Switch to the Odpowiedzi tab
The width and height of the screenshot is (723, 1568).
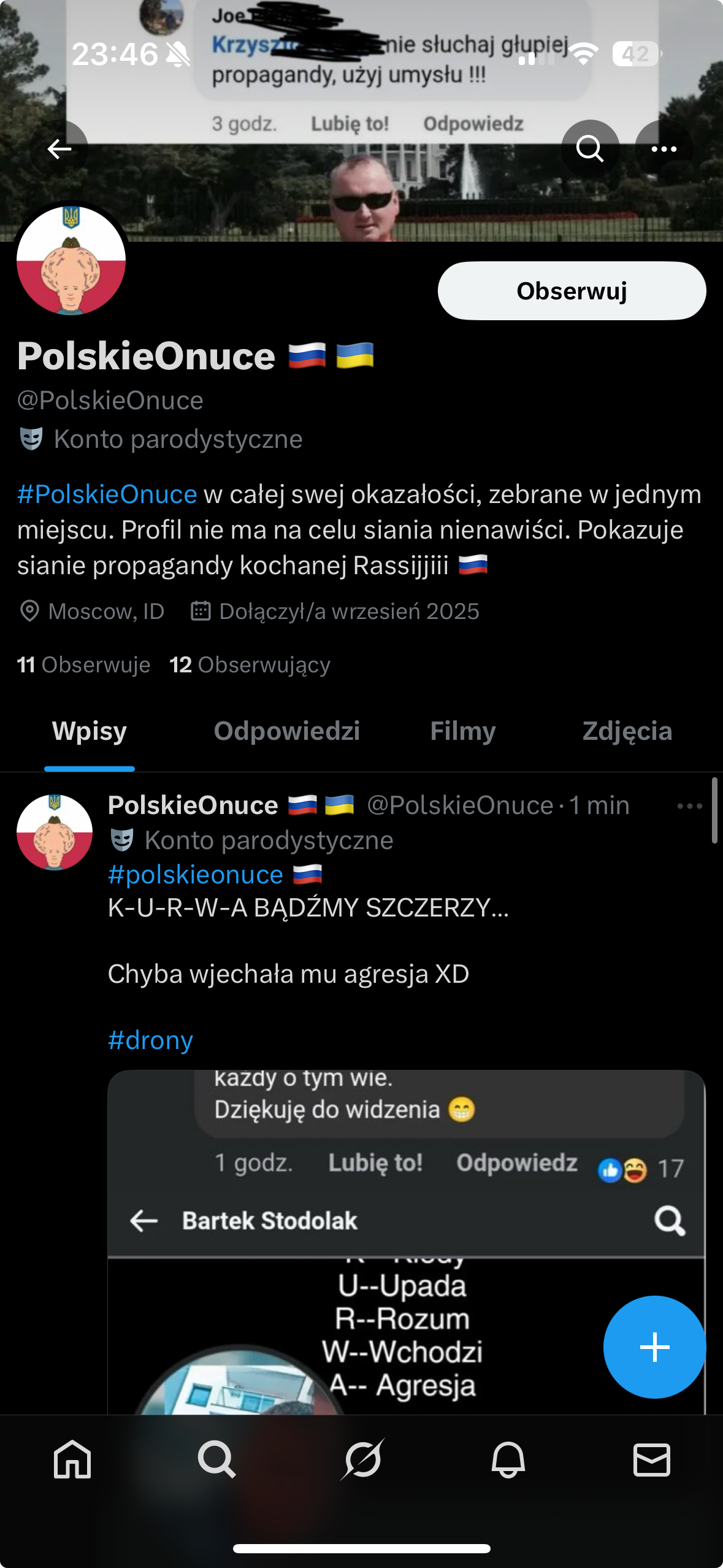(x=286, y=731)
